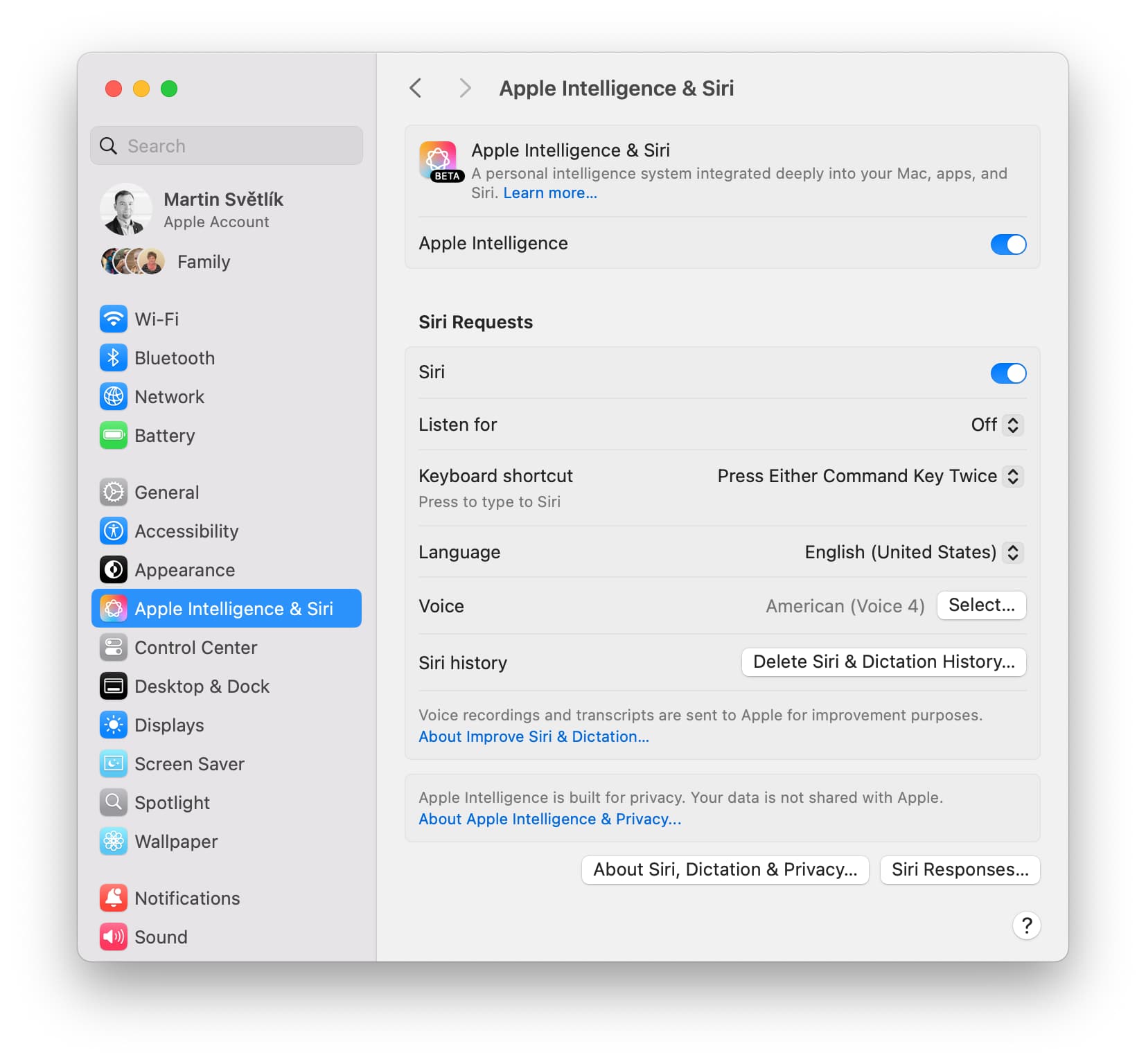Image resolution: width=1146 pixels, height=1064 pixels.
Task: Go back with the left arrow
Action: coord(416,88)
